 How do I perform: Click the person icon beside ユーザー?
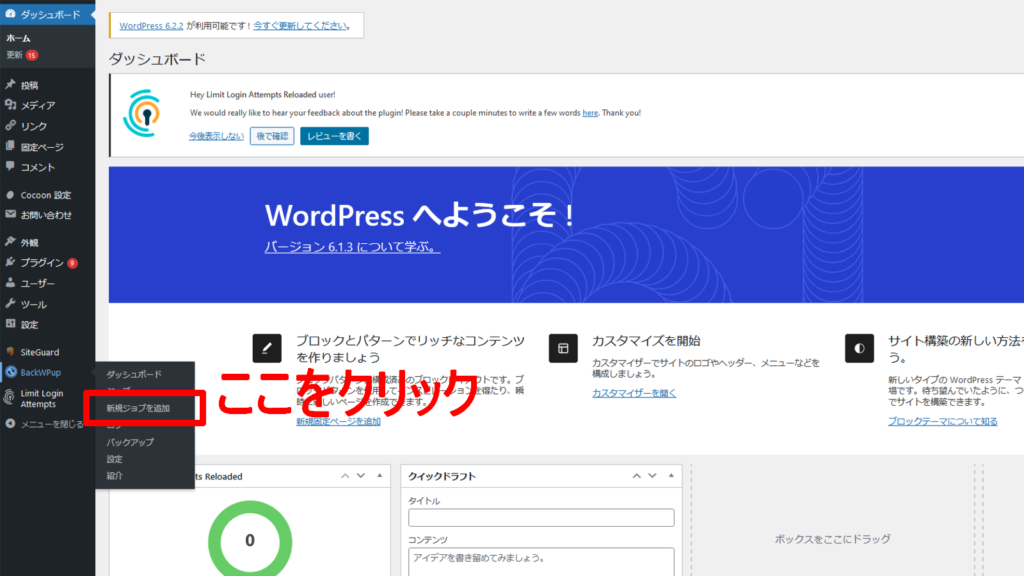pos(10,283)
